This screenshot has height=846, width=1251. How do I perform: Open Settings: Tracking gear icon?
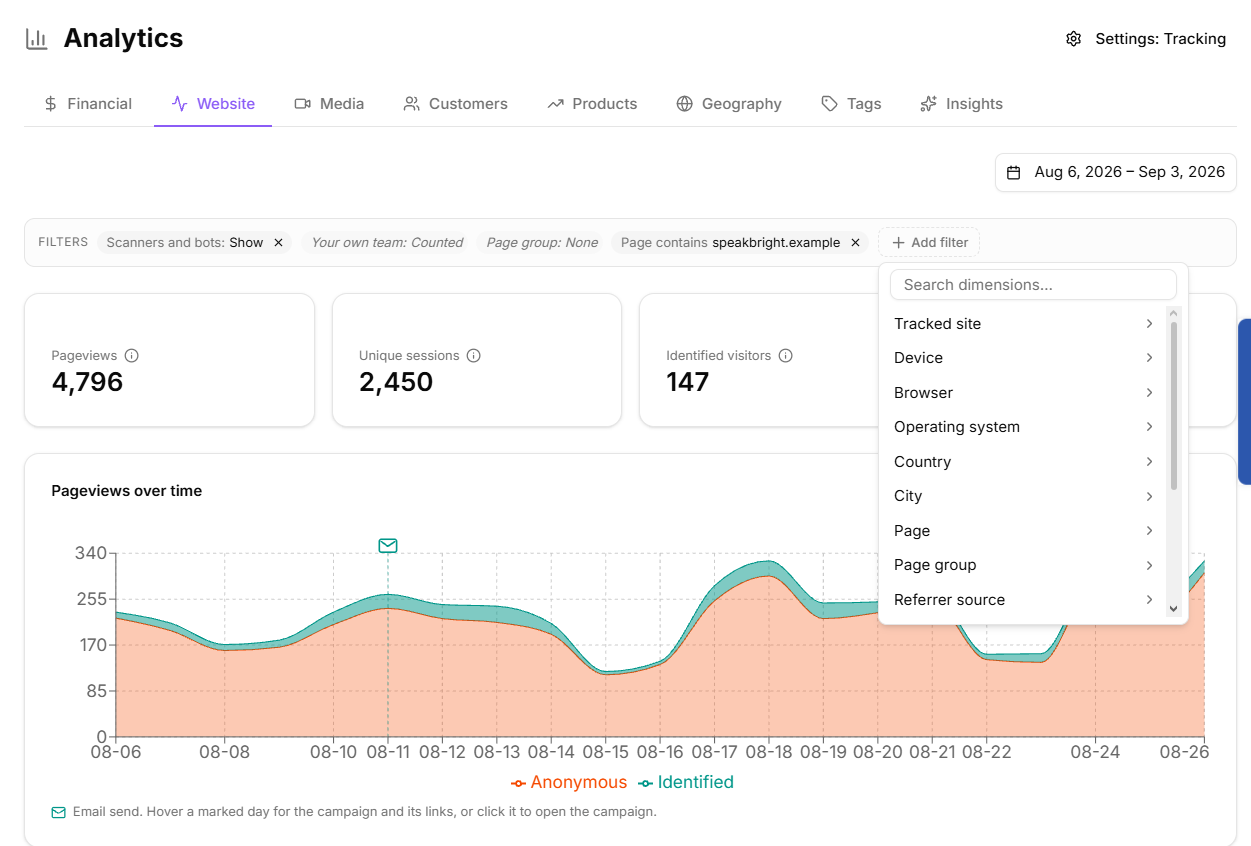pos(1073,39)
